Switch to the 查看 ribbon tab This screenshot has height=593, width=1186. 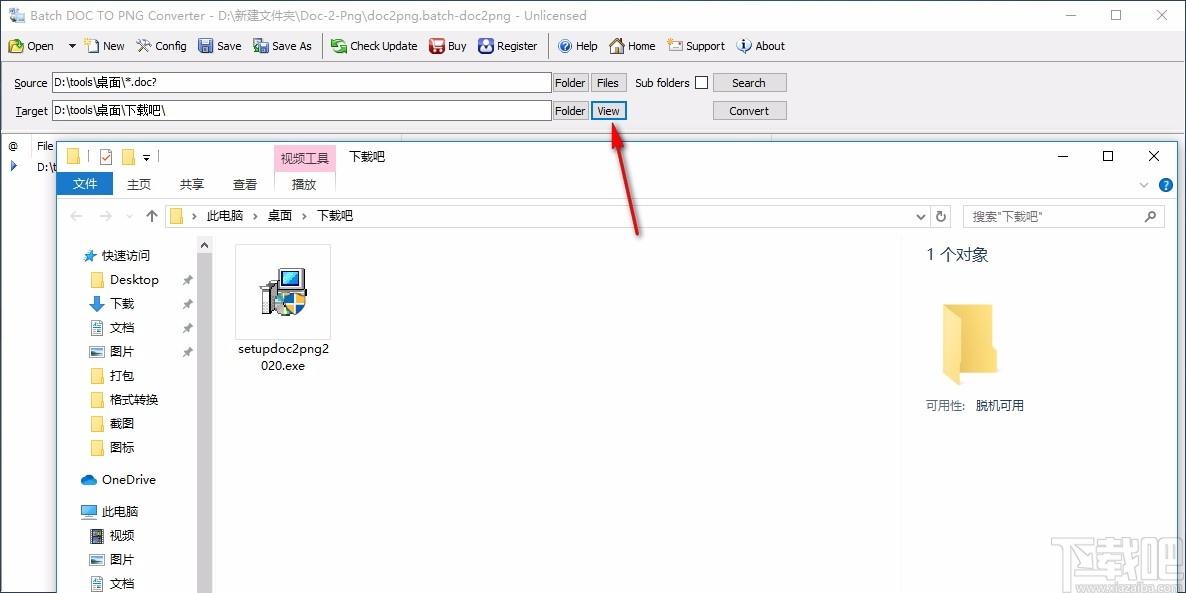click(245, 184)
